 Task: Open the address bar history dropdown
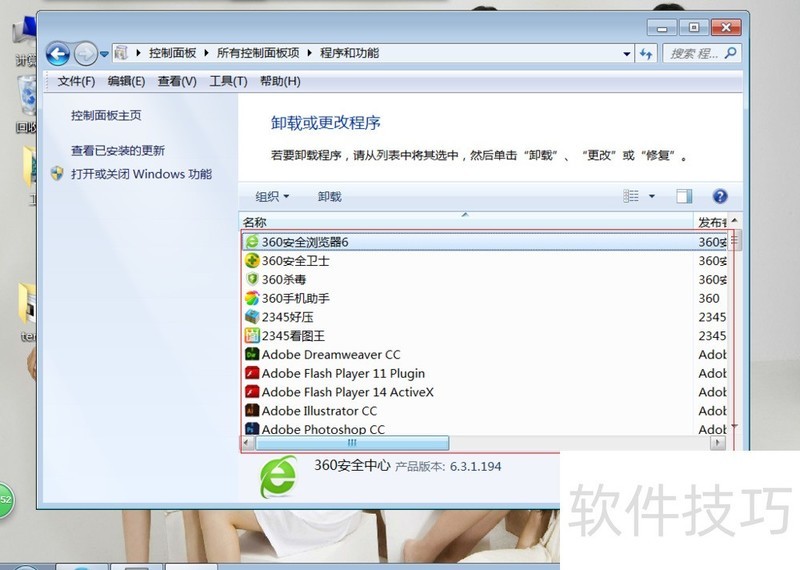[x=627, y=54]
